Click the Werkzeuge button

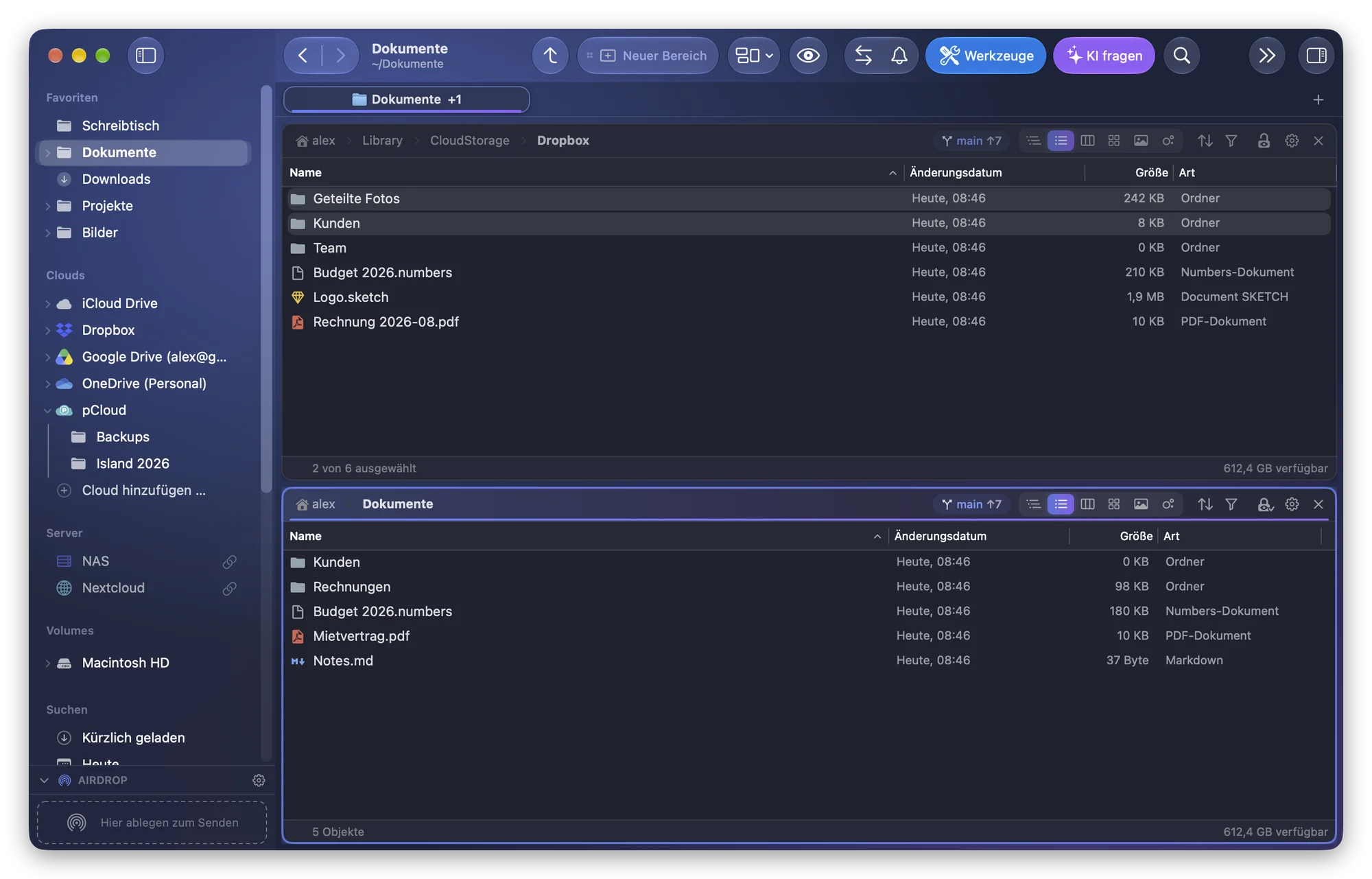(x=985, y=56)
